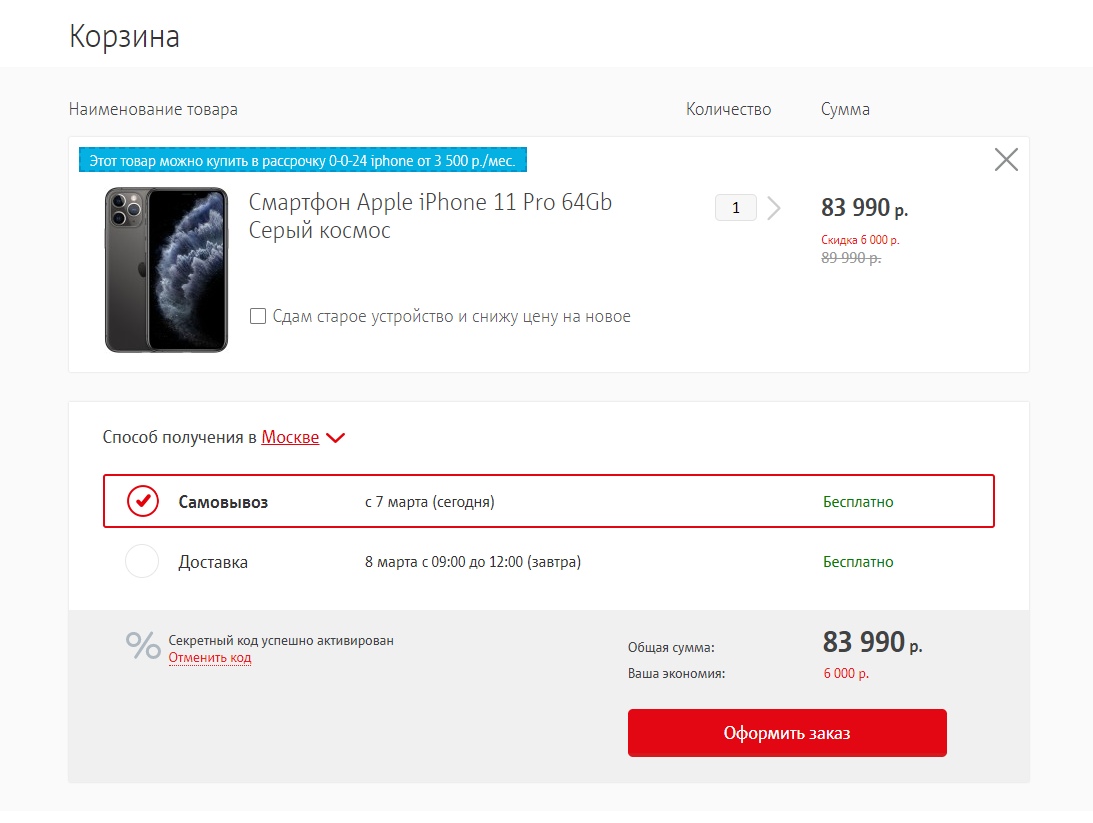Open the Москве city link
The width and height of the screenshot is (1093, 823).
coord(290,437)
